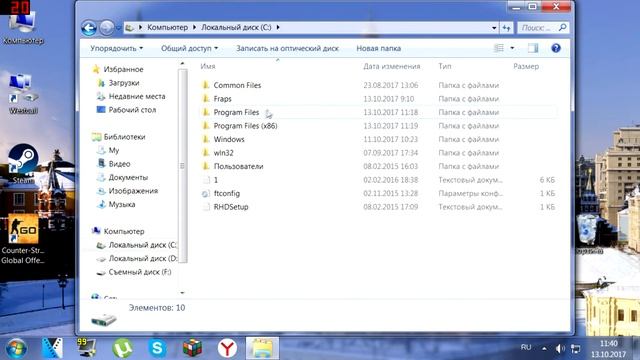
Task: Open the Общий доступ dropdown menu
Action: click(189, 48)
